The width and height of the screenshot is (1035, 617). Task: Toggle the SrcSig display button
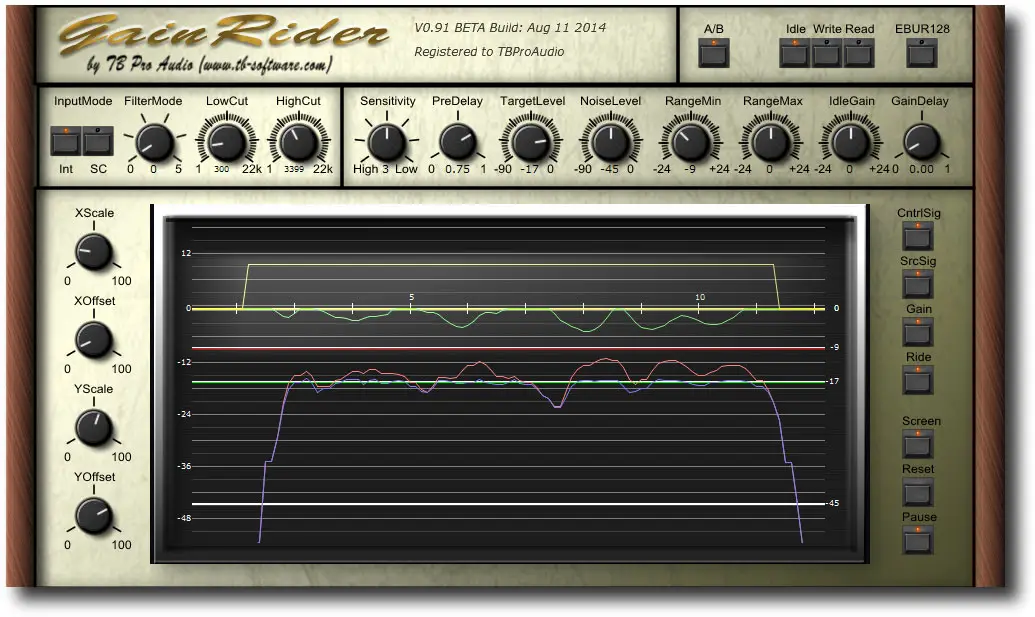coord(918,284)
